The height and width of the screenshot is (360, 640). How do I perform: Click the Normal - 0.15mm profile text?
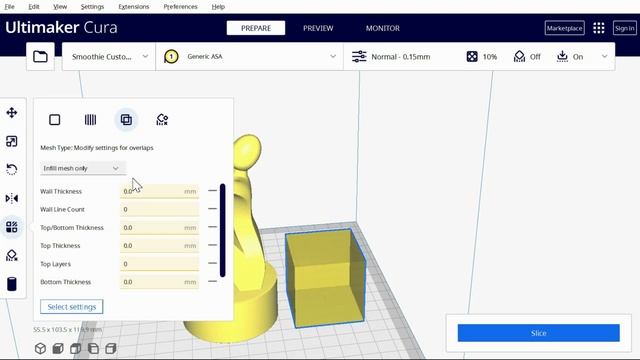point(400,57)
